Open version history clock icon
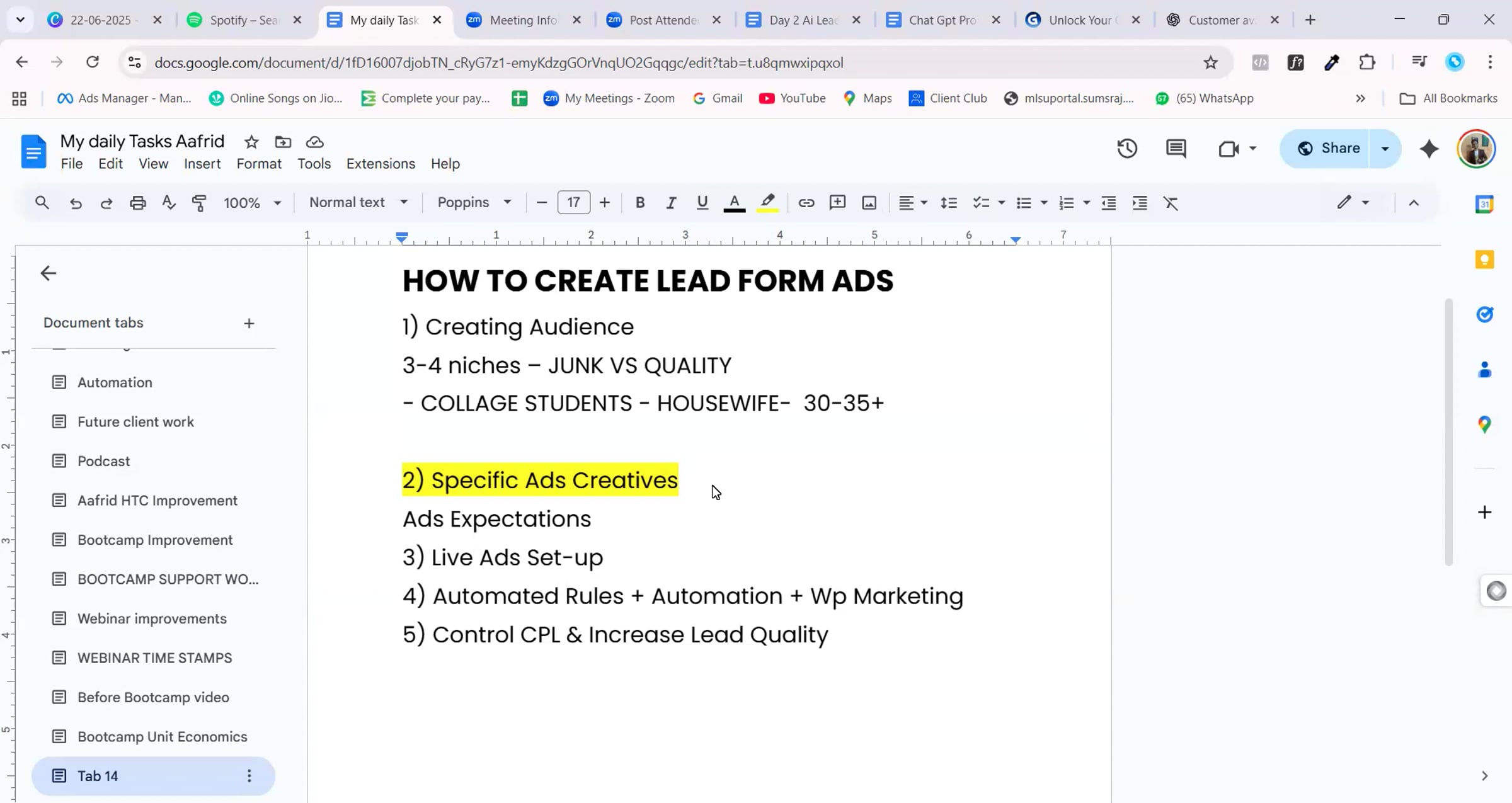Image resolution: width=1512 pixels, height=803 pixels. tap(1127, 149)
